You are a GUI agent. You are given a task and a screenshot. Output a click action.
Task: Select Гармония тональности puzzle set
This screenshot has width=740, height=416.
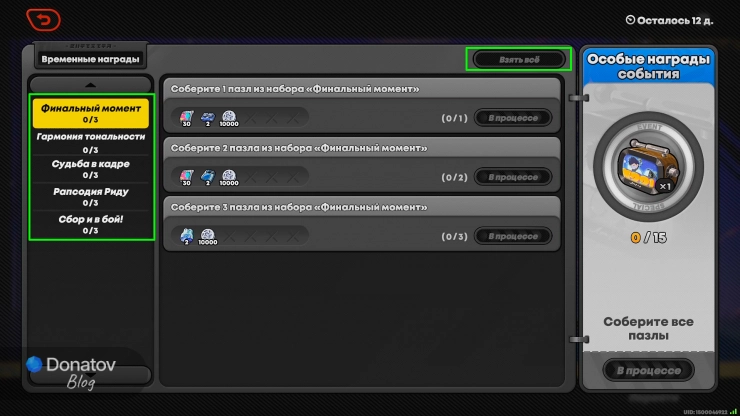click(91, 143)
